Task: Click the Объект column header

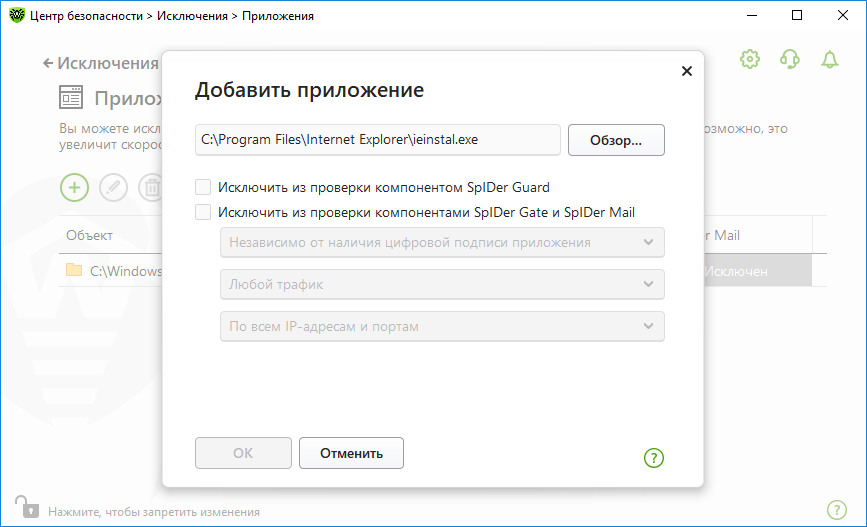Action: (90, 235)
